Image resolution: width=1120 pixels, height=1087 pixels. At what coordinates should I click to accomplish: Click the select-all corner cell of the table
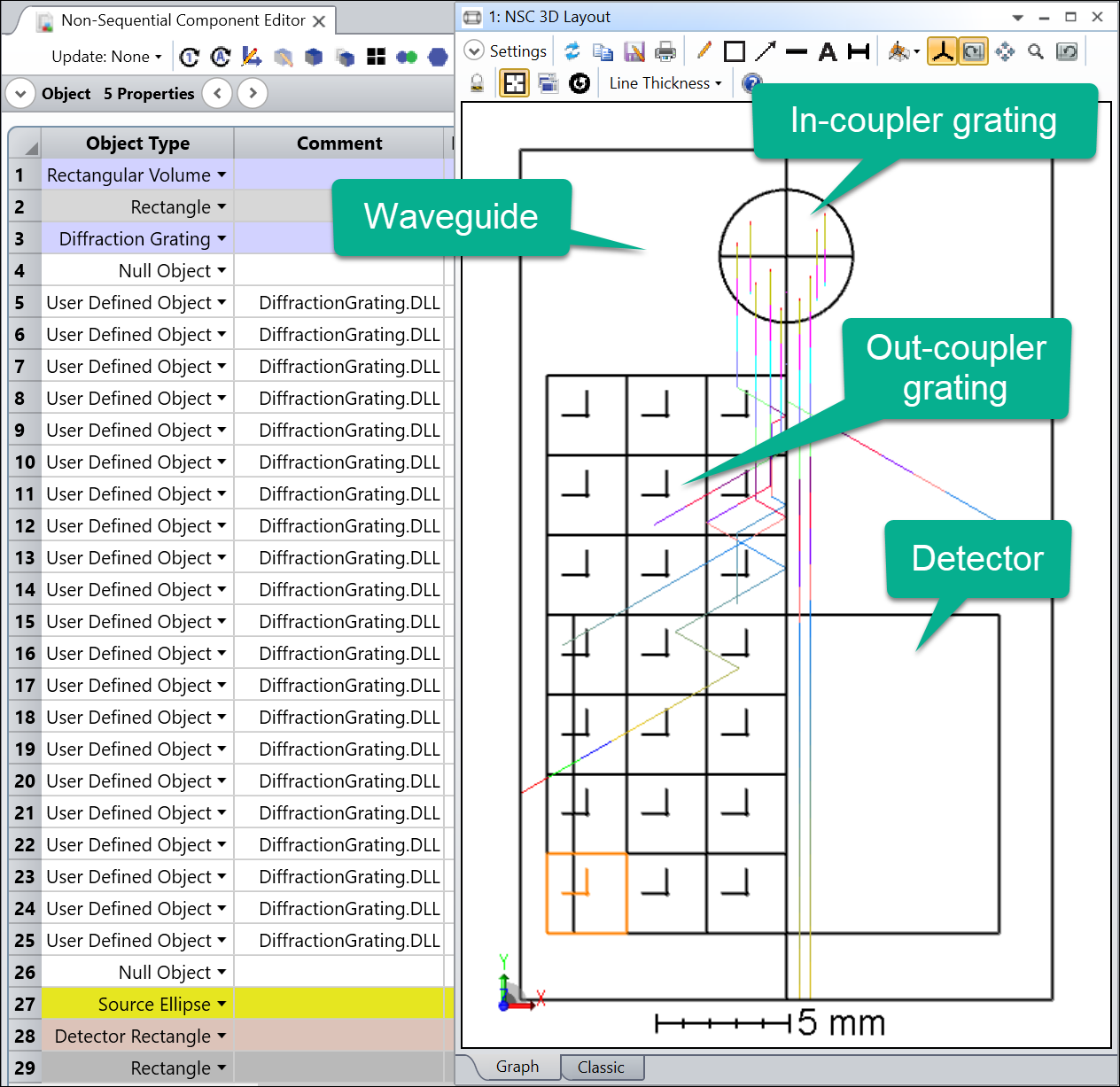click(25, 144)
